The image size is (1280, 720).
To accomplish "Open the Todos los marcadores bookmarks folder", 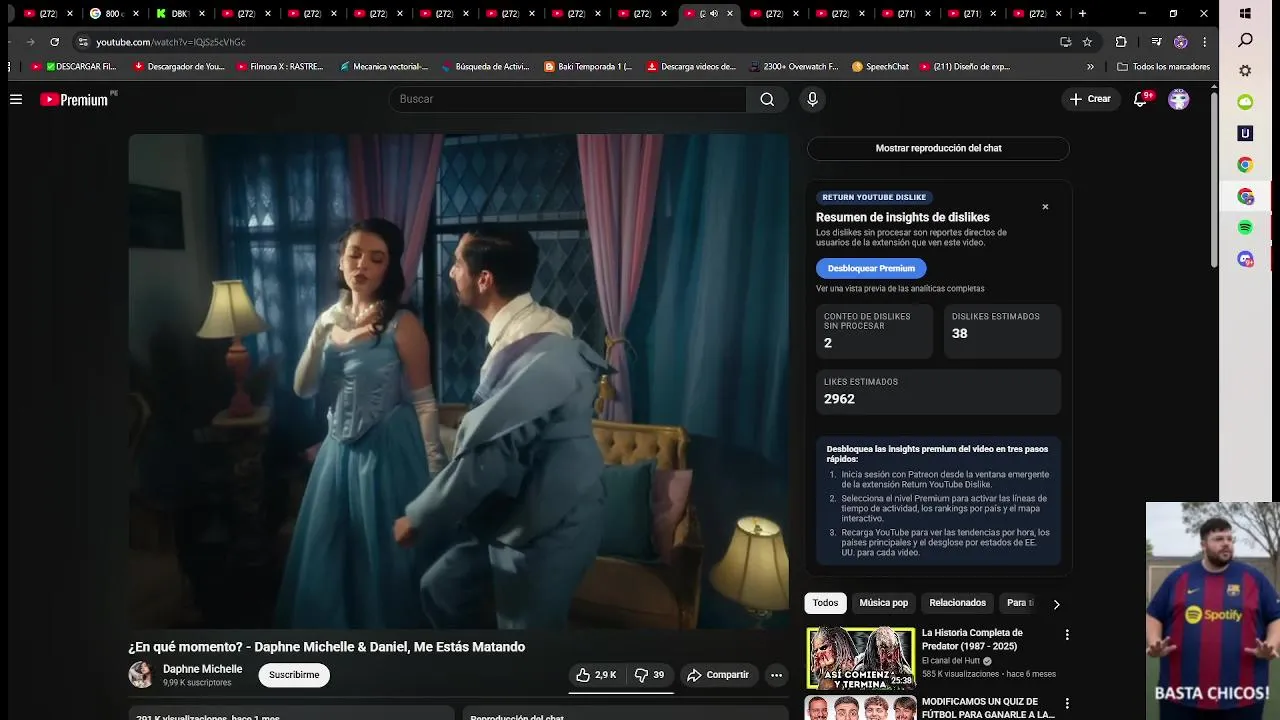I will [x=1163, y=67].
